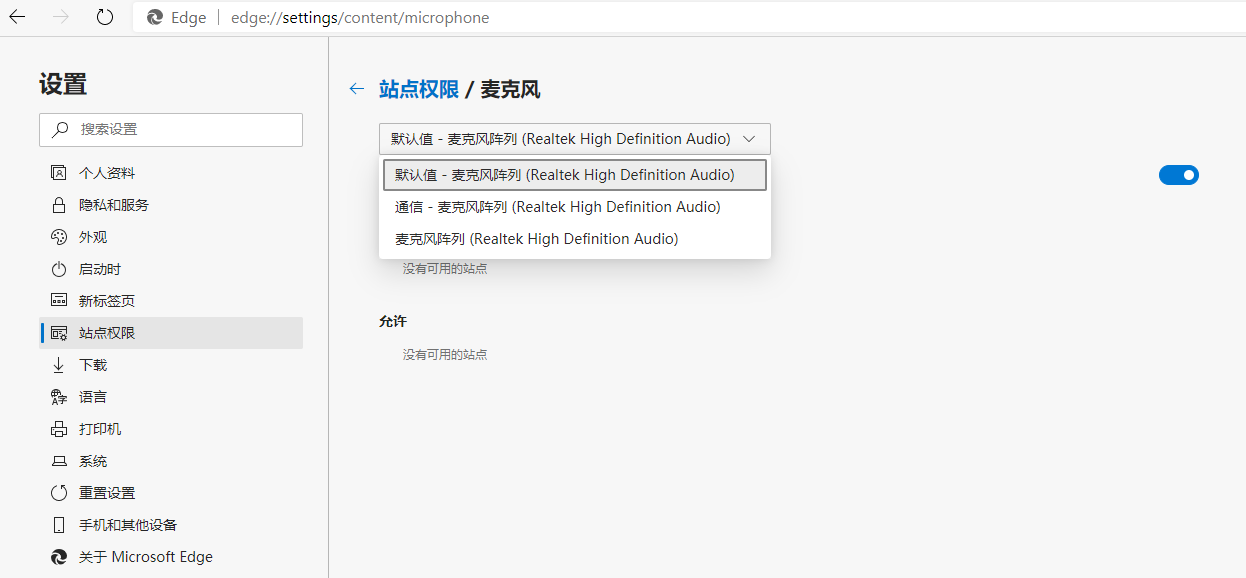The width and height of the screenshot is (1246, 578).
Task: Open 语言 settings page
Action: point(171,397)
